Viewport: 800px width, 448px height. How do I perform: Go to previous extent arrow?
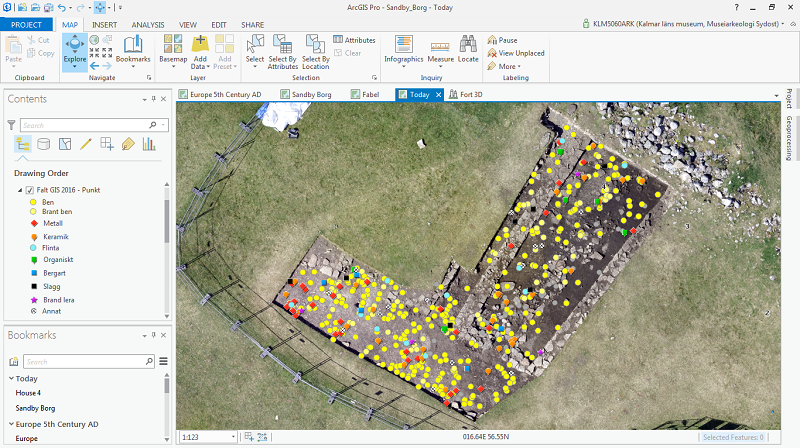click(x=94, y=66)
